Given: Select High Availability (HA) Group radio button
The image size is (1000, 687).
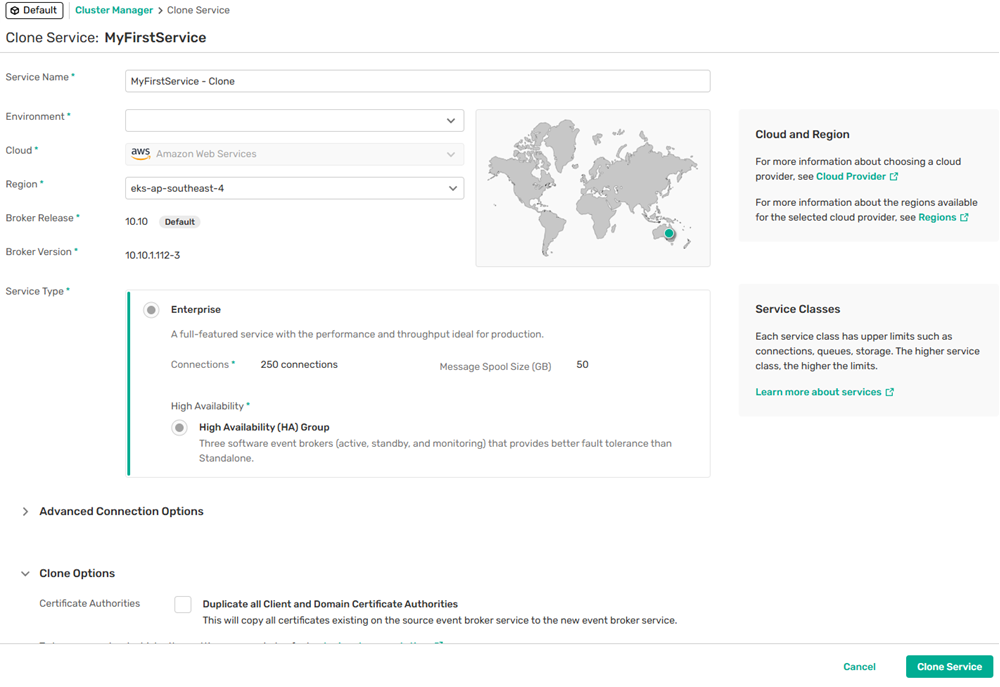Looking at the screenshot, I should coord(179,428).
